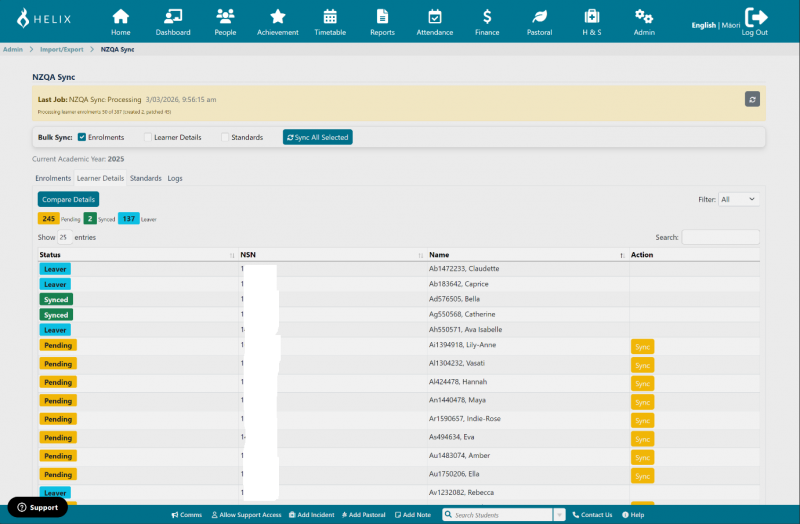Switch to the Standards tab
800x524 pixels.
145,178
